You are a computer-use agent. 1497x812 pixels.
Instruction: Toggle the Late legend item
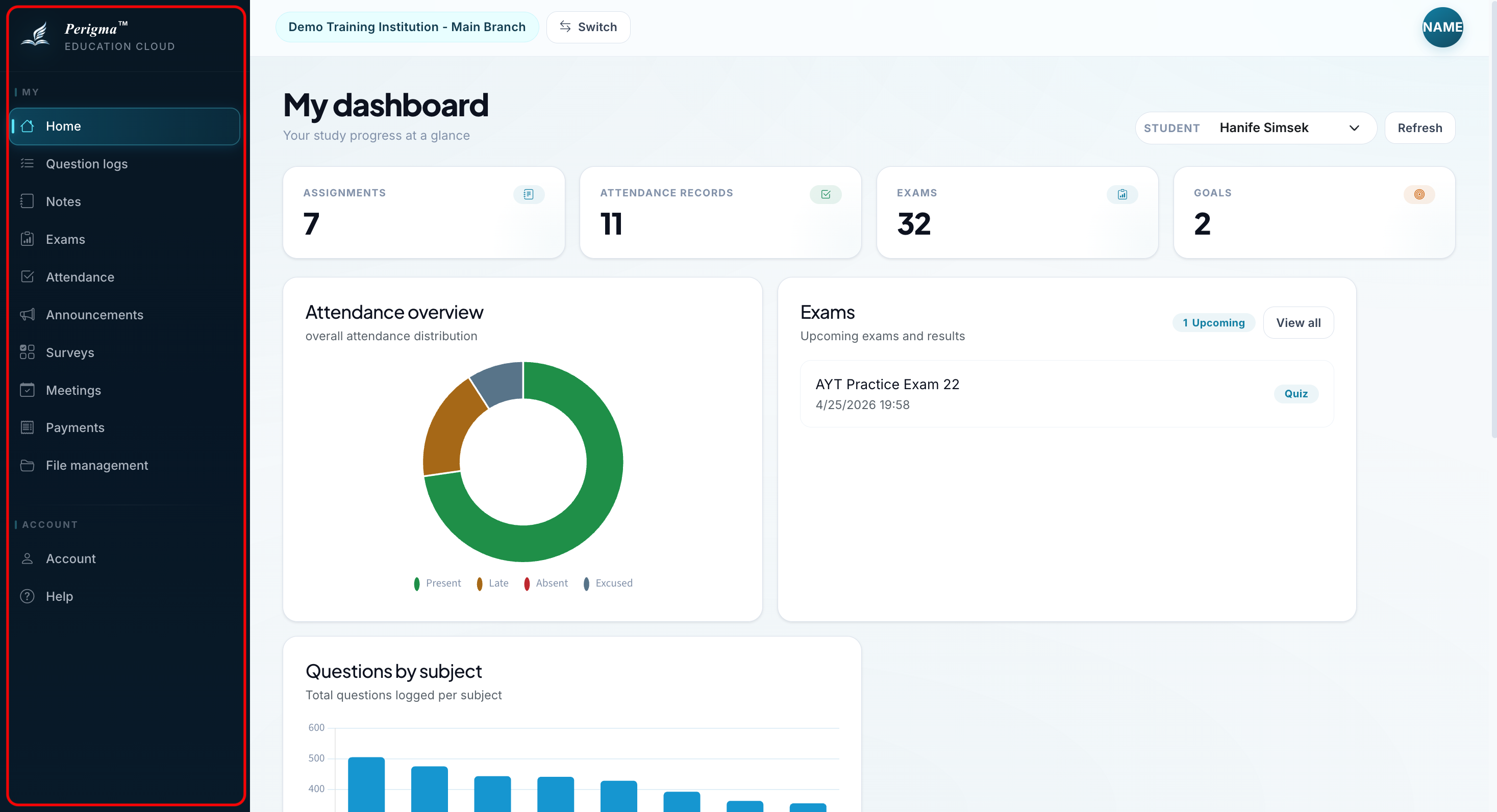coord(492,583)
